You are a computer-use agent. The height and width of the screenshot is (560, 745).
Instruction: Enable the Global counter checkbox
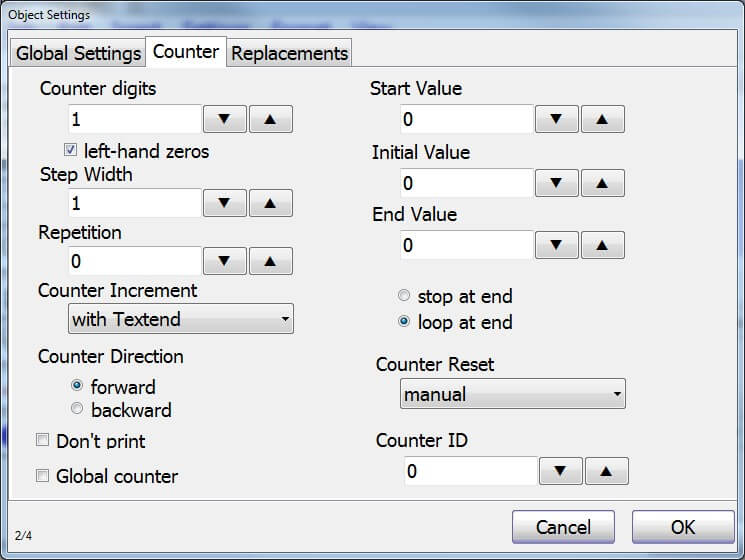pos(43,476)
